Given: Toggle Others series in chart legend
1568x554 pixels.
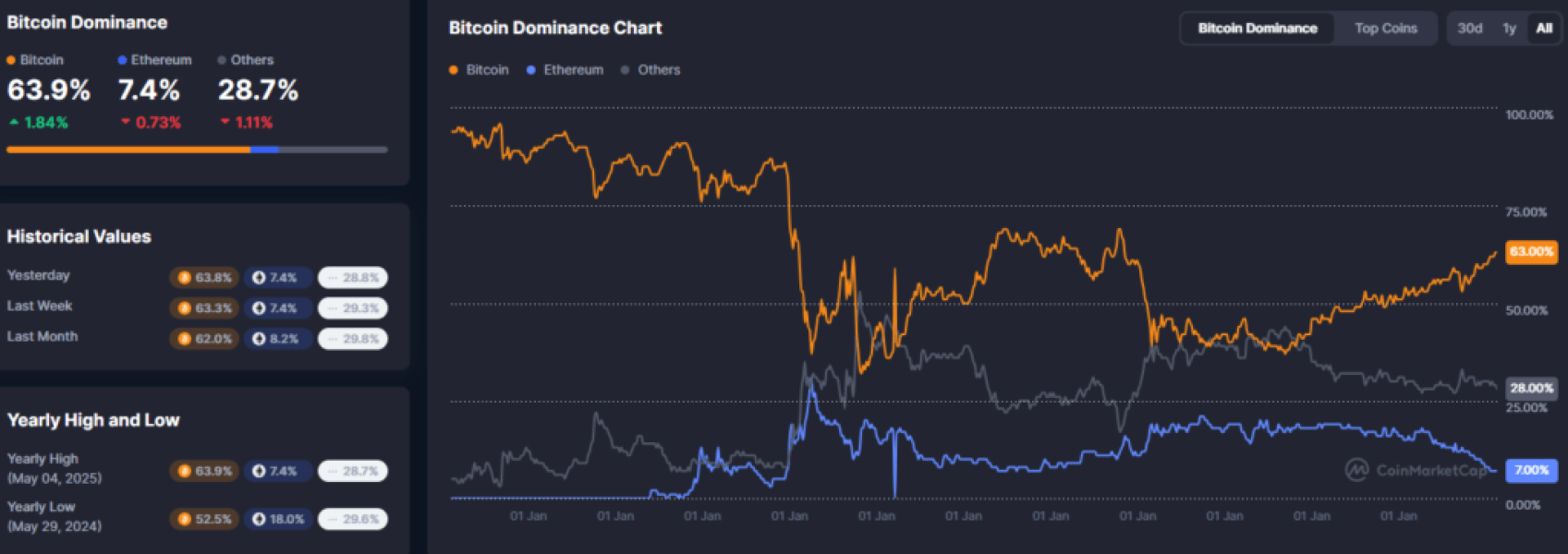Looking at the screenshot, I should [x=650, y=70].
